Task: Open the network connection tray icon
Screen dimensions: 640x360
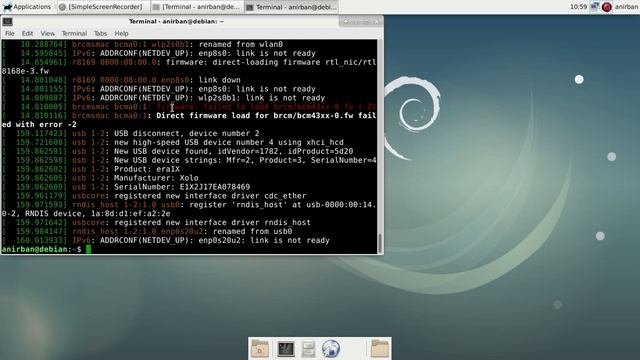Action: (594, 7)
